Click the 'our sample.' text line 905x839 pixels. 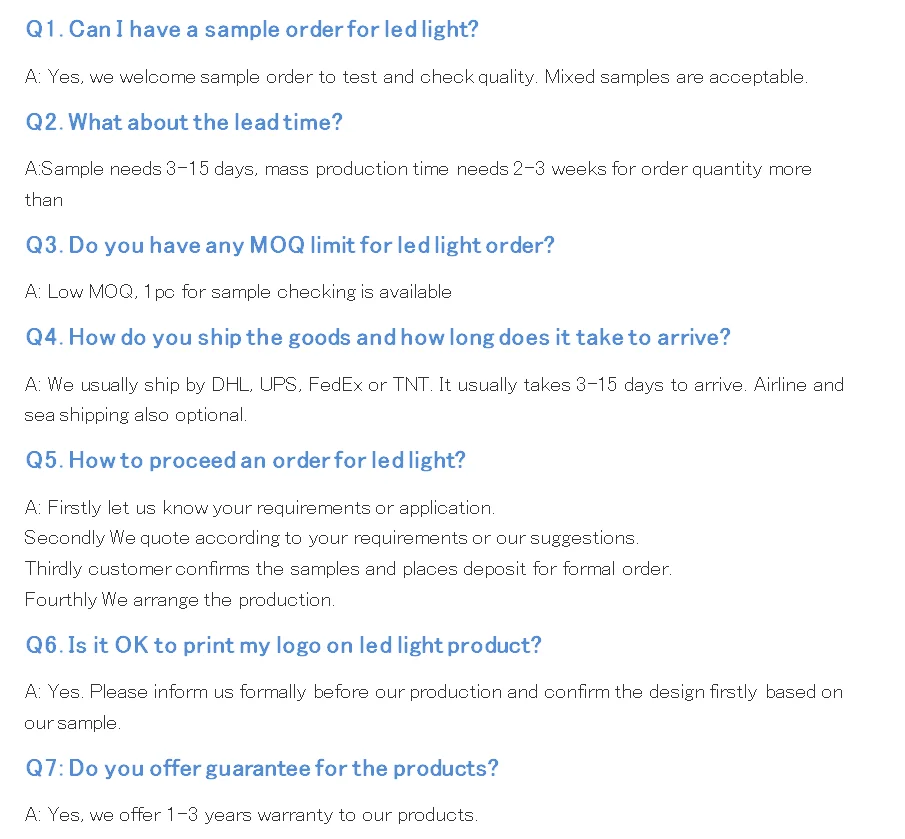click(x=72, y=723)
